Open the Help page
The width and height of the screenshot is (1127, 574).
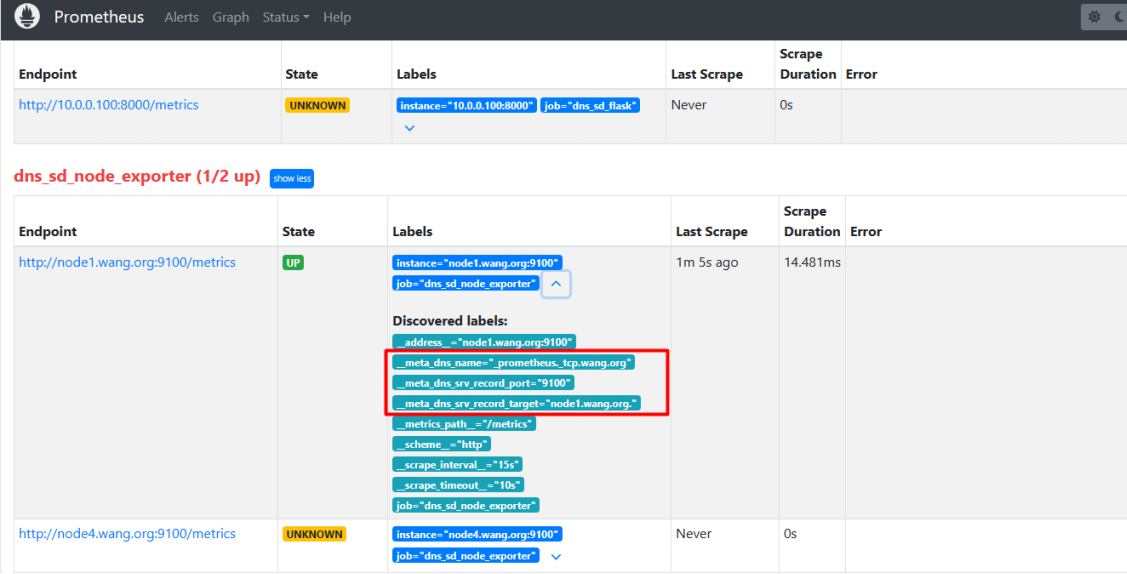click(x=336, y=17)
